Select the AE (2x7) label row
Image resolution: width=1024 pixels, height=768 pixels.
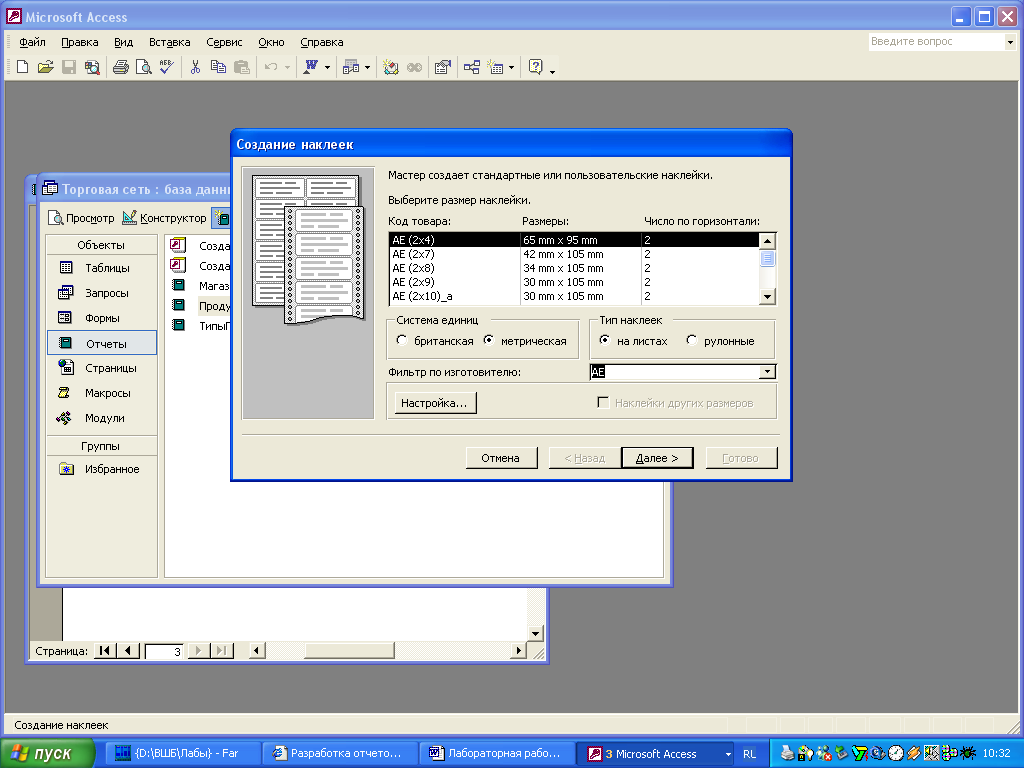tap(573, 254)
